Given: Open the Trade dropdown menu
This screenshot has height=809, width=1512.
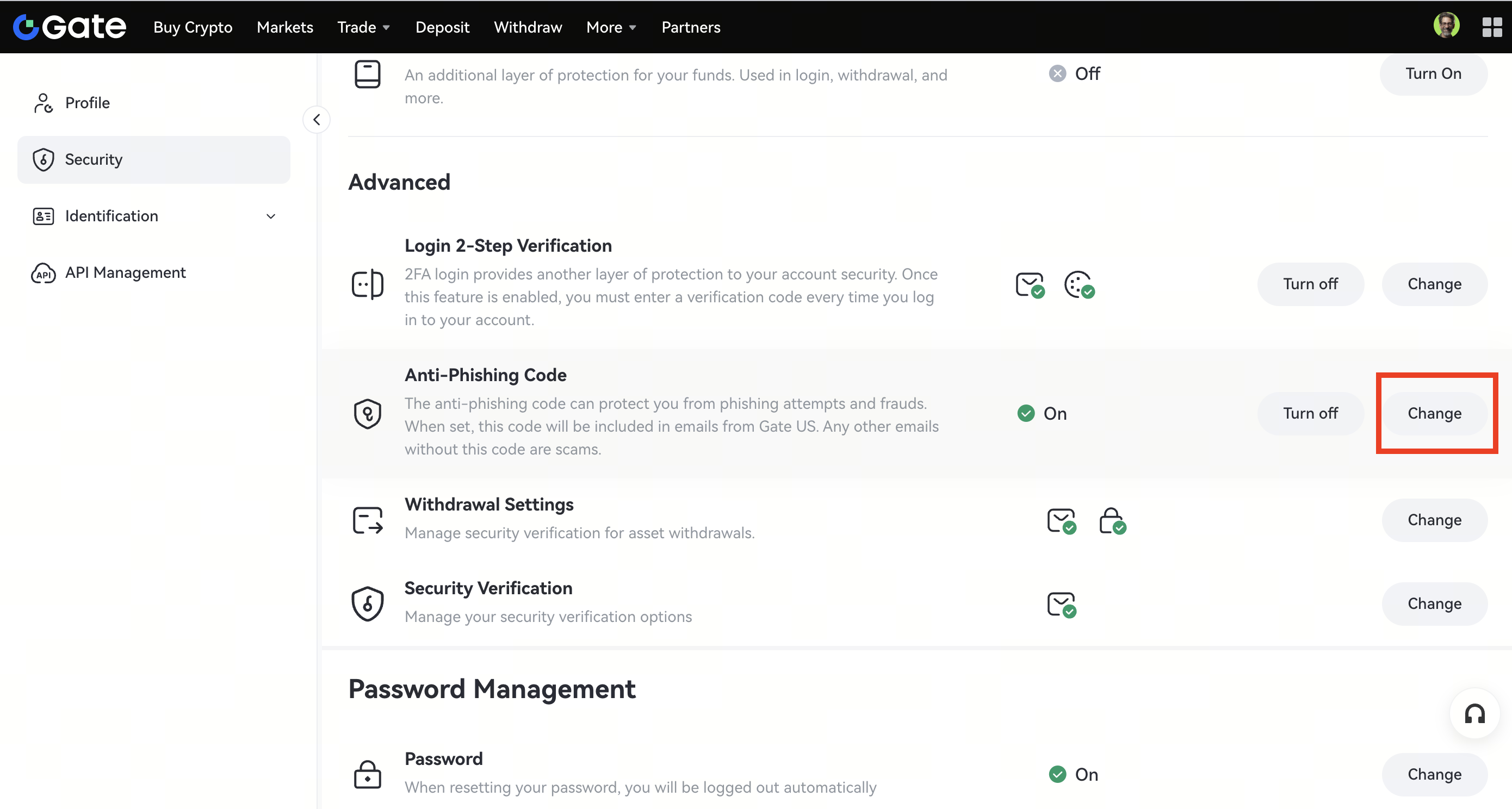Looking at the screenshot, I should pos(363,27).
